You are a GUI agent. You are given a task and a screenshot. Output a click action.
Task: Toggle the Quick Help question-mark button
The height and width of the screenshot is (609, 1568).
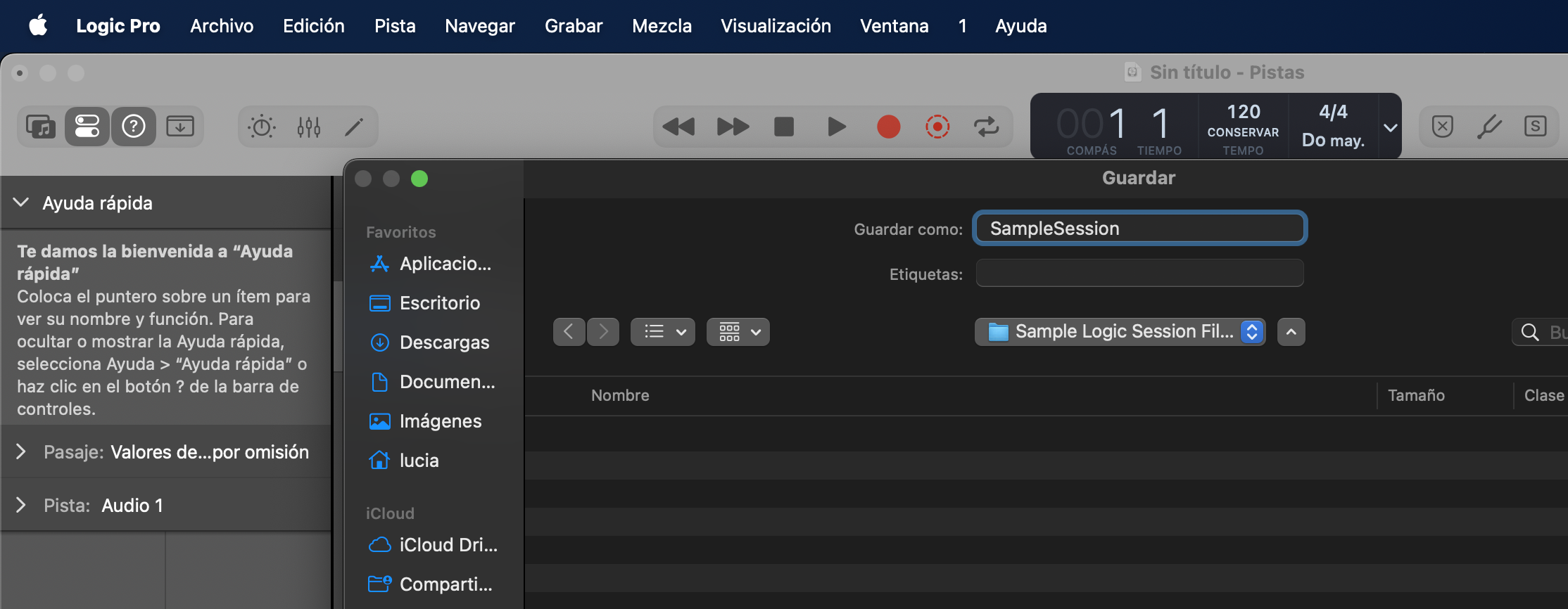click(134, 127)
